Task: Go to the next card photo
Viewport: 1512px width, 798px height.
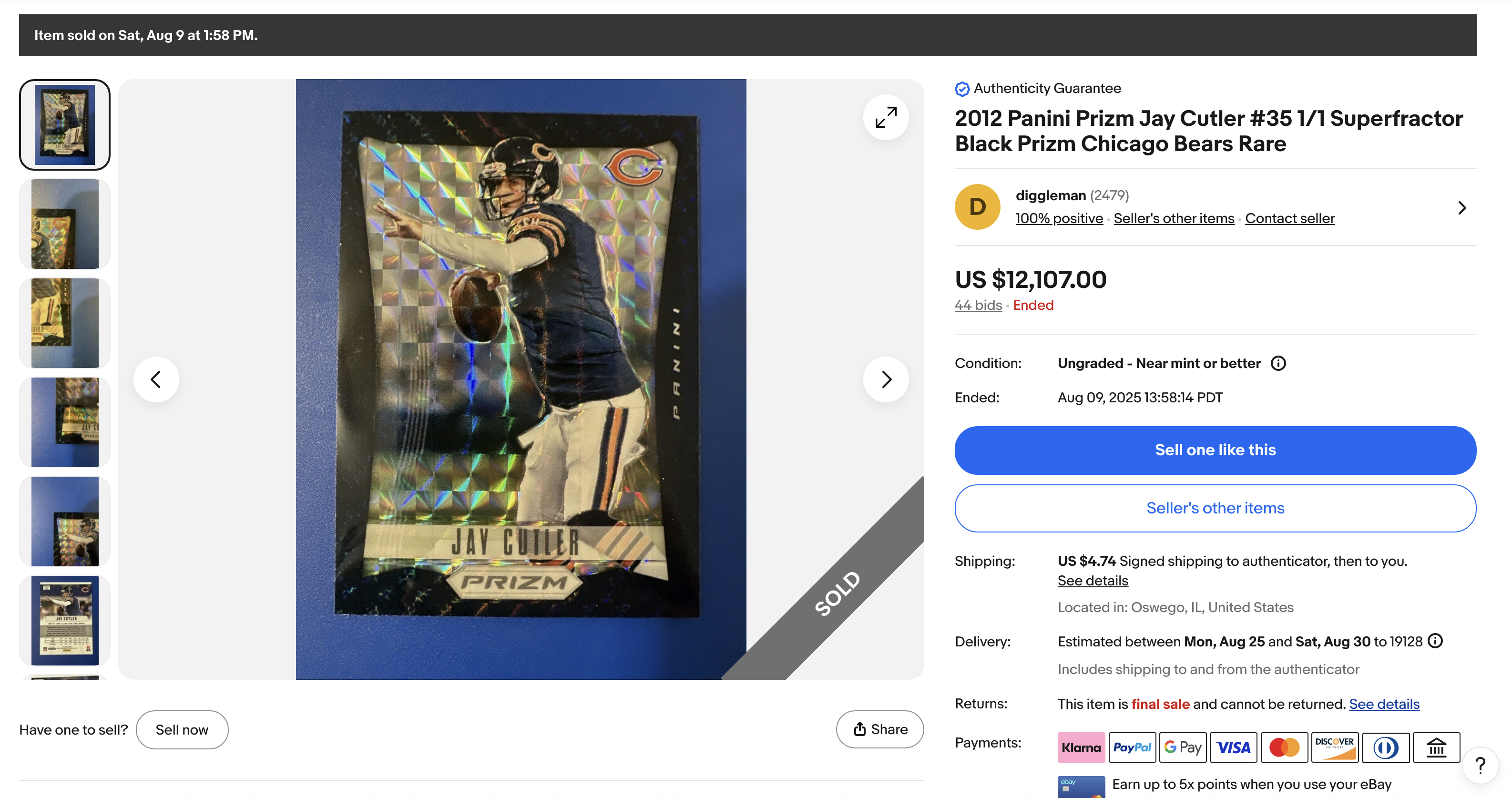Action: [885, 379]
